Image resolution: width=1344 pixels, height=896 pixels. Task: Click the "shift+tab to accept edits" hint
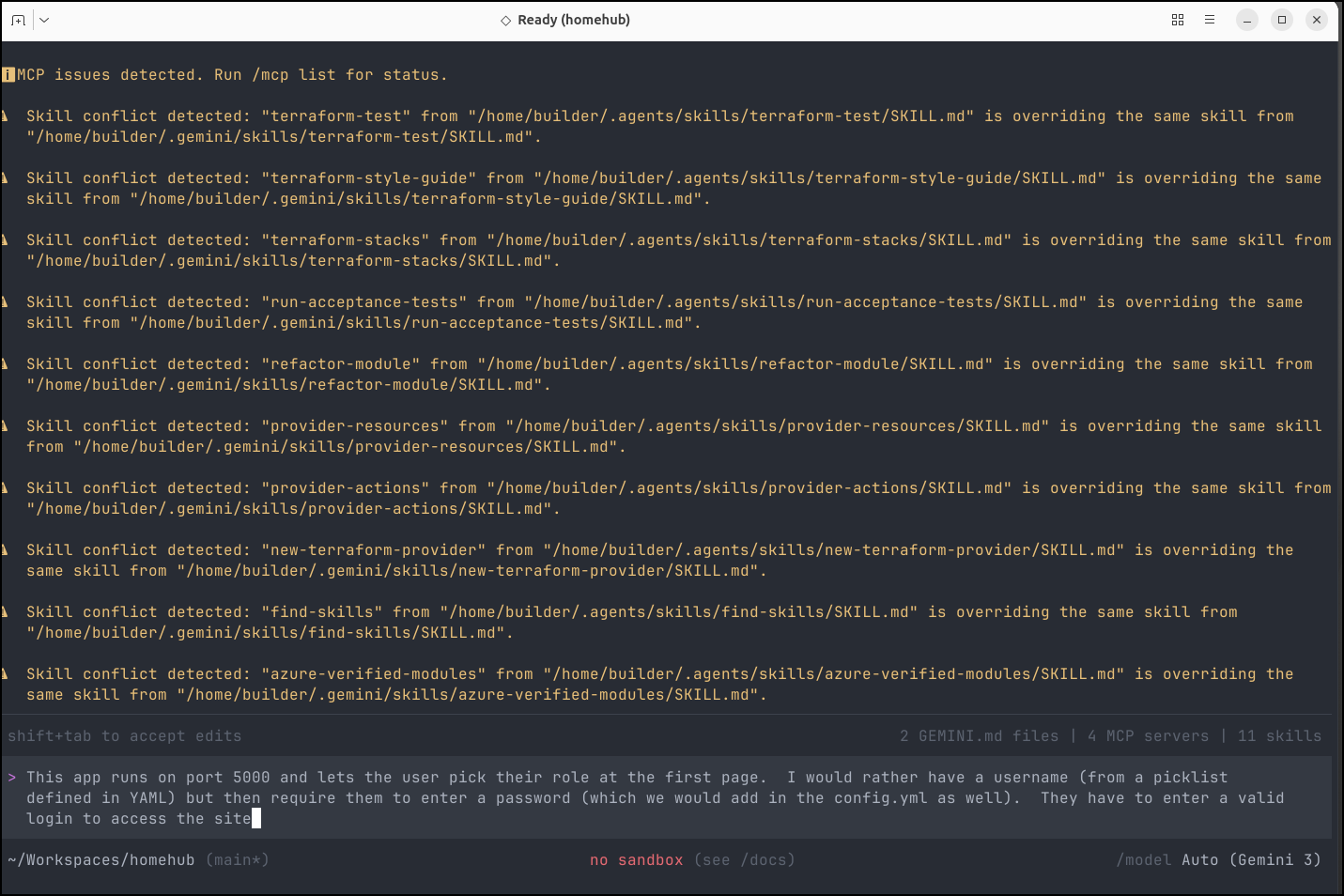click(125, 736)
